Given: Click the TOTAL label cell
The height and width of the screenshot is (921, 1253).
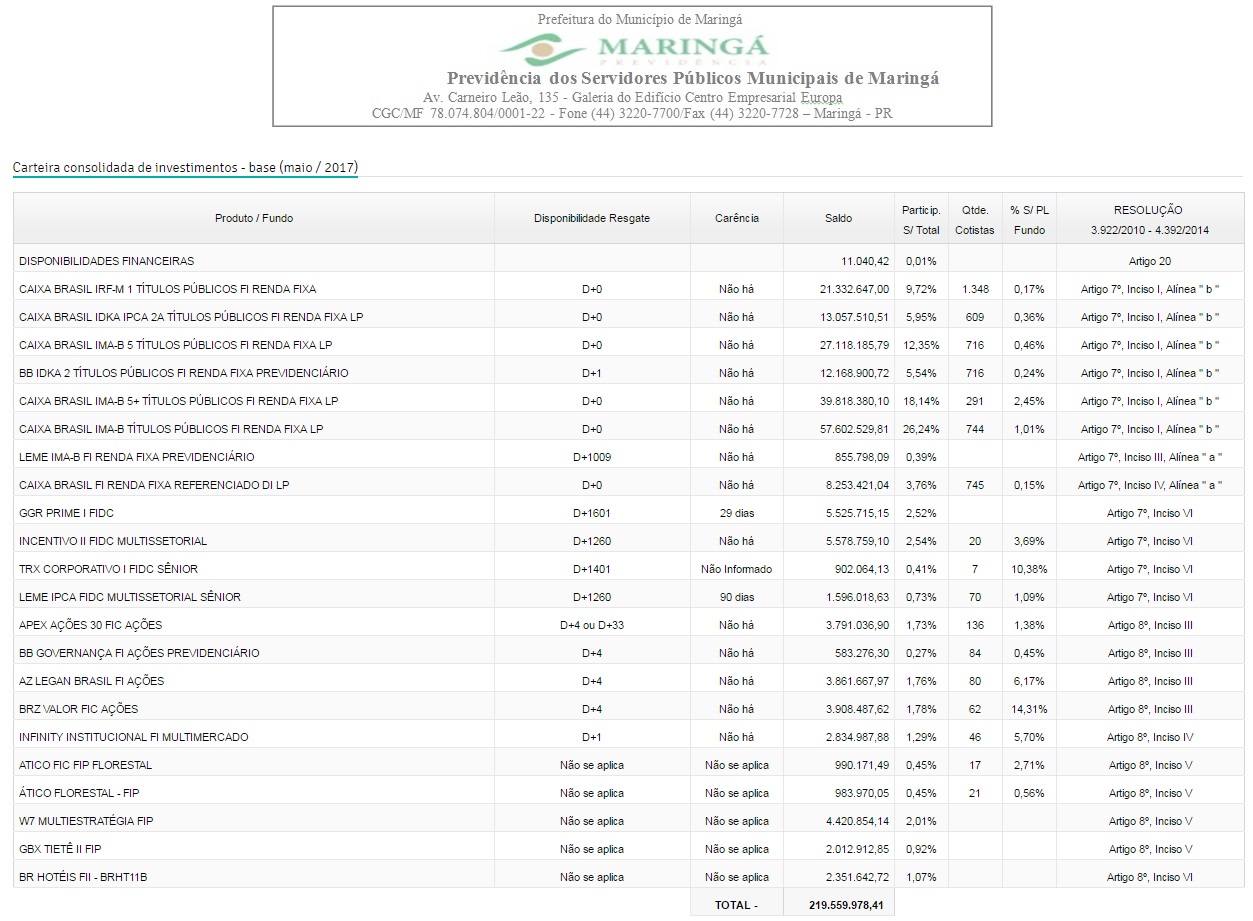Looking at the screenshot, I should 736,905.
